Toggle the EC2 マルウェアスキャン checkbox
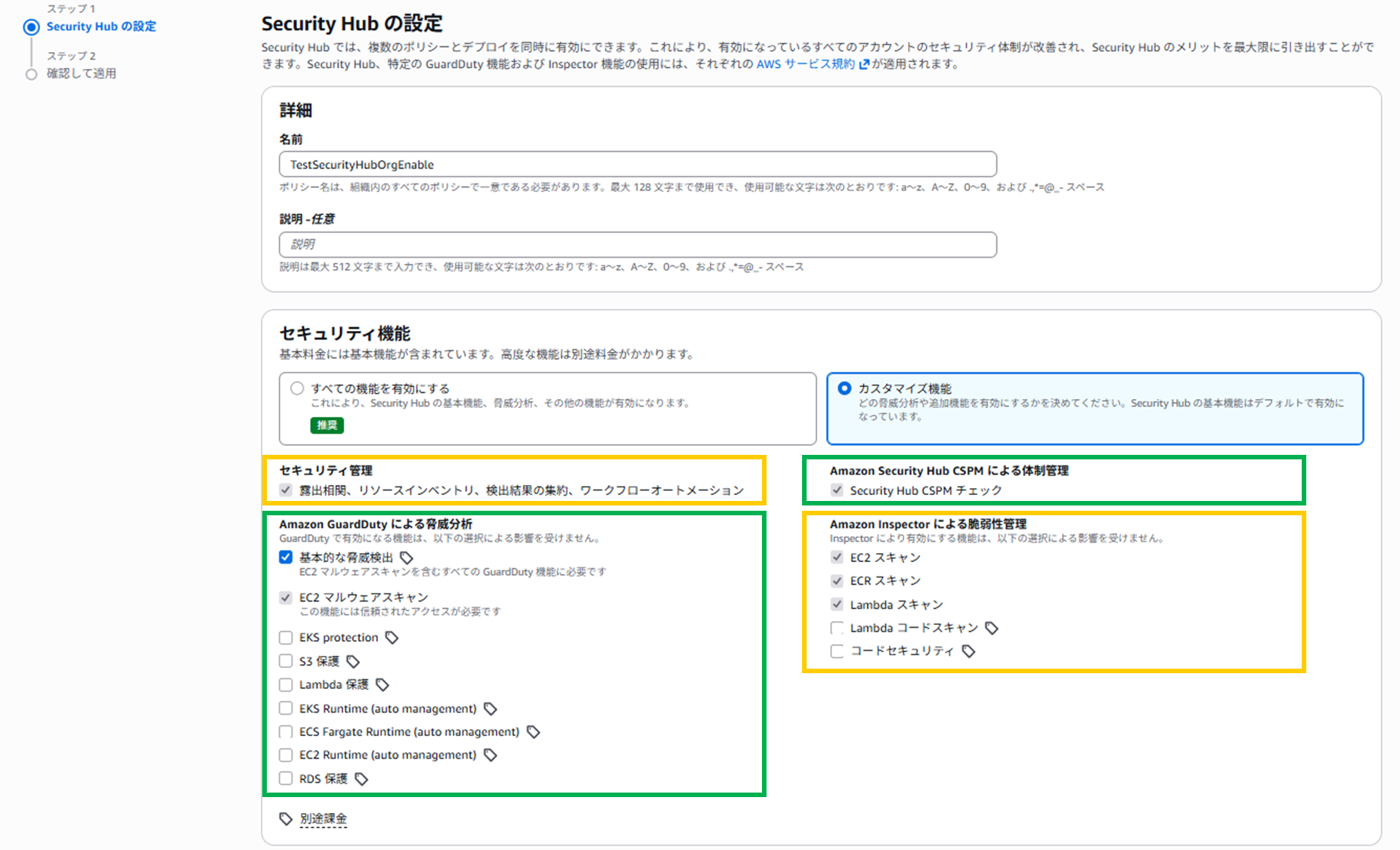The image size is (1400, 850). pyautogui.click(x=286, y=598)
